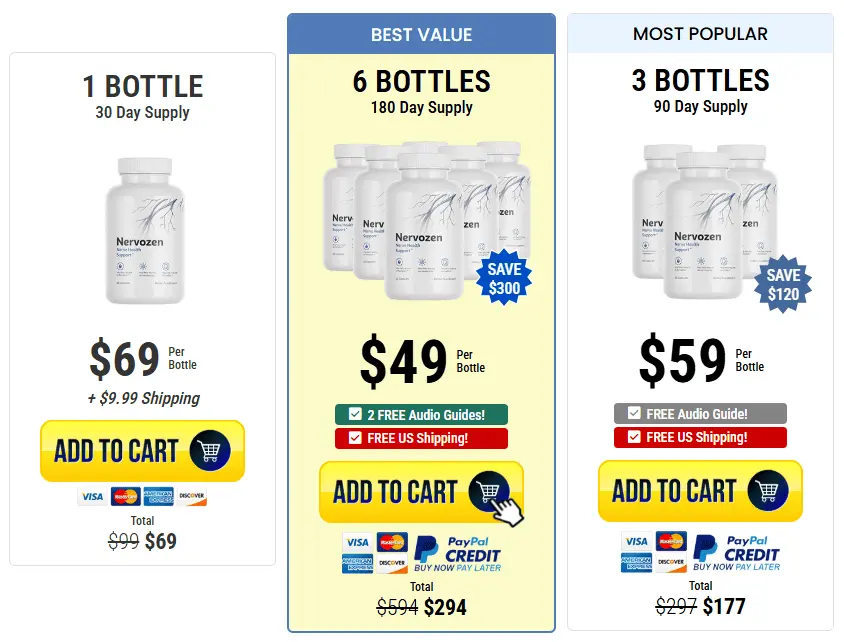Click cart icon in 3 Bottles button
The height and width of the screenshot is (642, 844).
click(x=768, y=490)
